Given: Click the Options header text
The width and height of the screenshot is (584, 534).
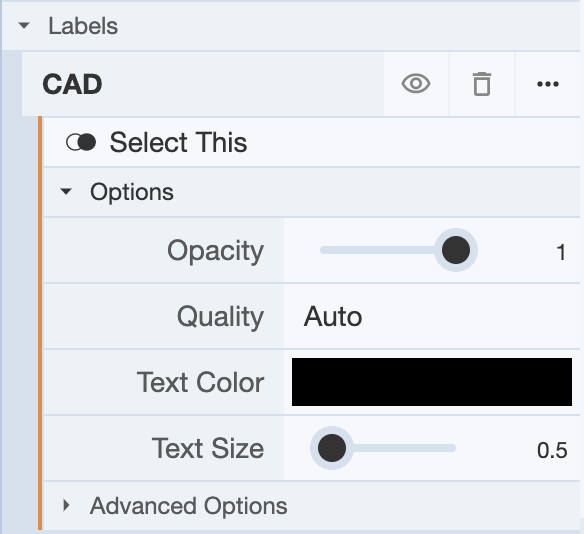Looking at the screenshot, I should (132, 192).
